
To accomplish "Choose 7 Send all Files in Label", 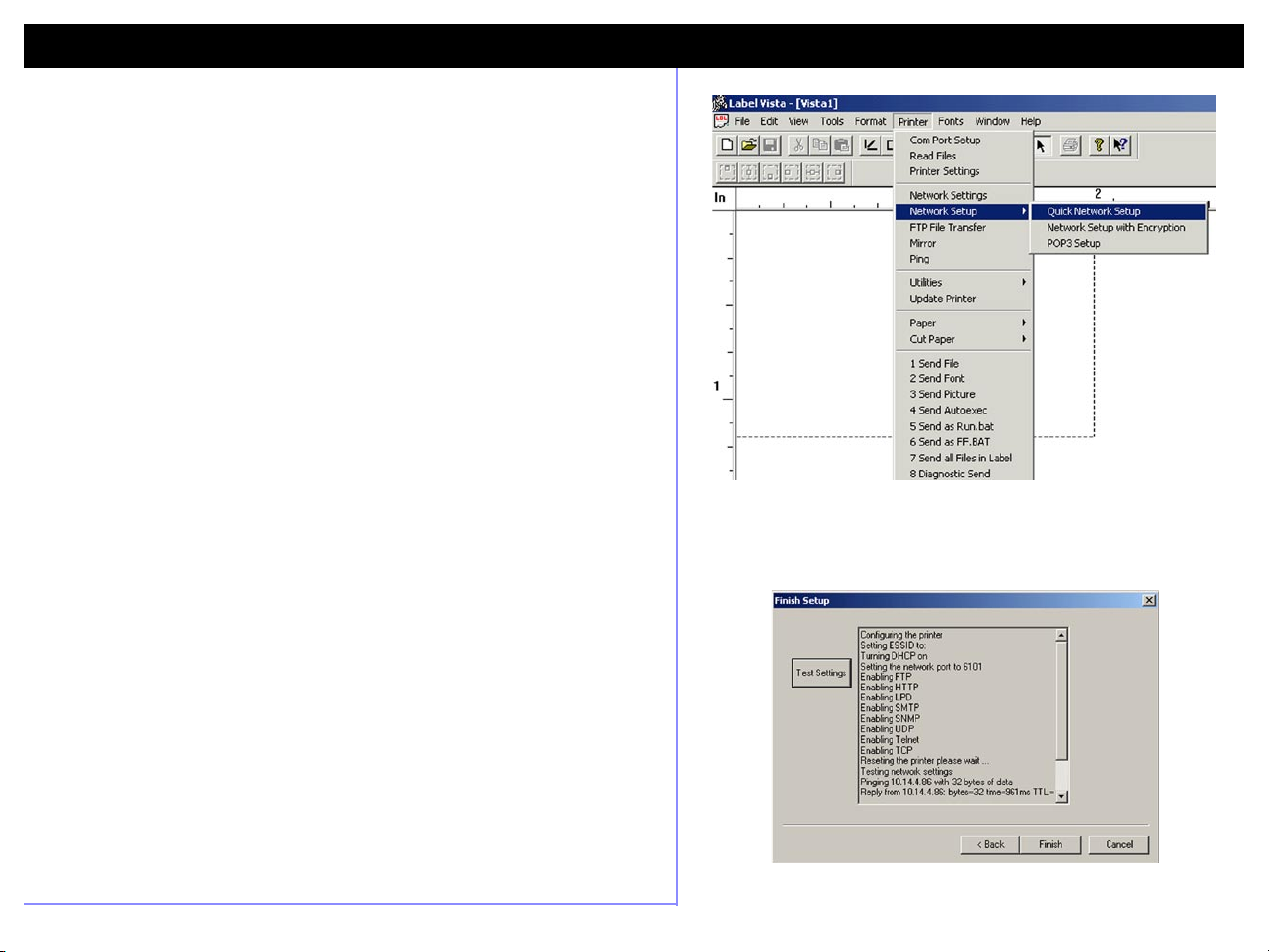I will (x=963, y=458).
